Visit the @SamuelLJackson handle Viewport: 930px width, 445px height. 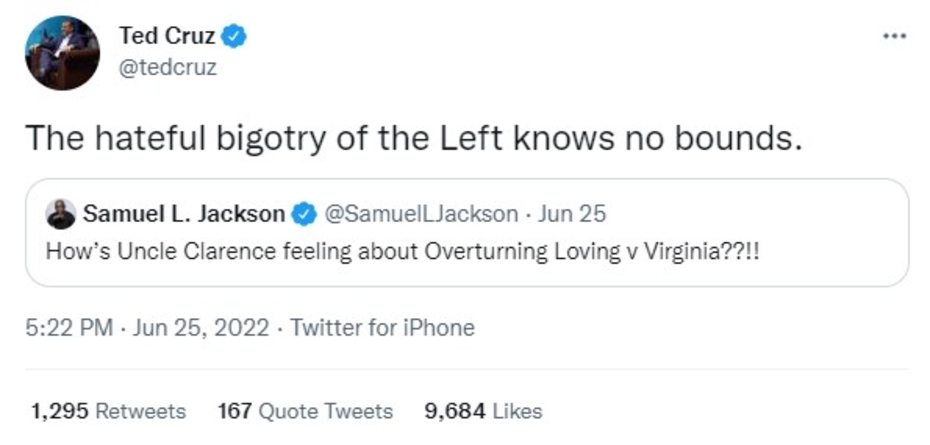(422, 214)
